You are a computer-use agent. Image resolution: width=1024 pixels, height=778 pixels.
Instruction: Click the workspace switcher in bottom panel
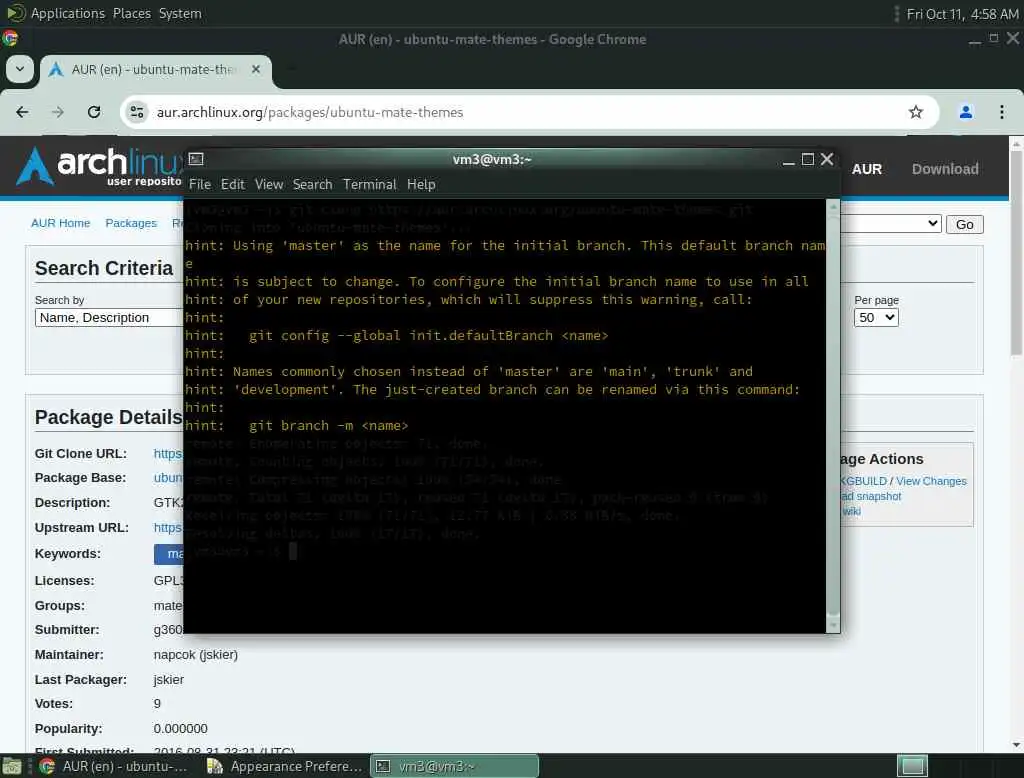pos(912,766)
